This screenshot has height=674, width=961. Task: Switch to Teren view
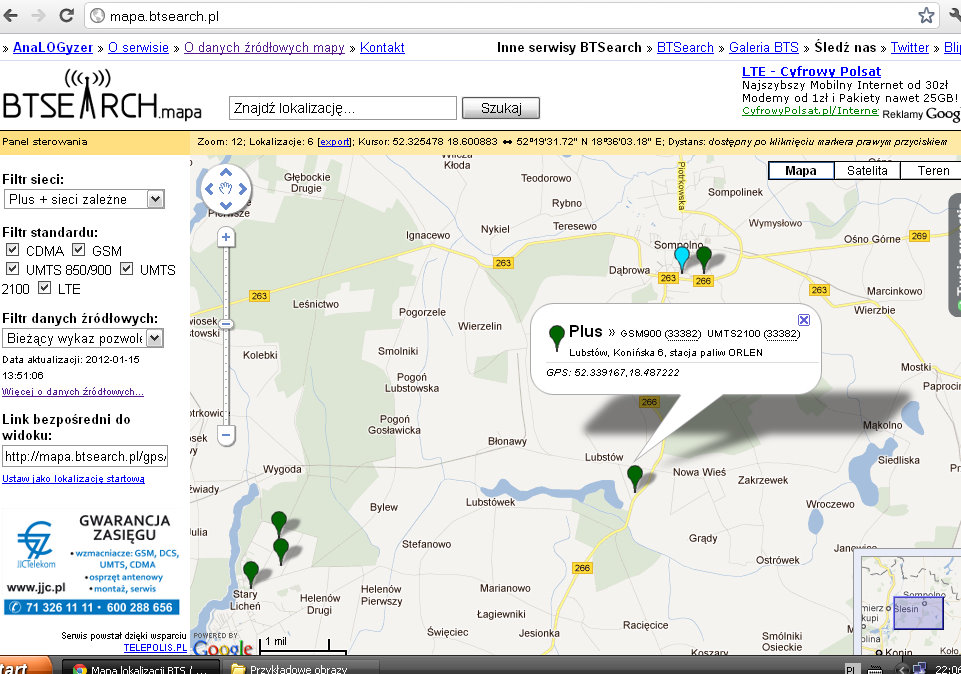pos(933,170)
